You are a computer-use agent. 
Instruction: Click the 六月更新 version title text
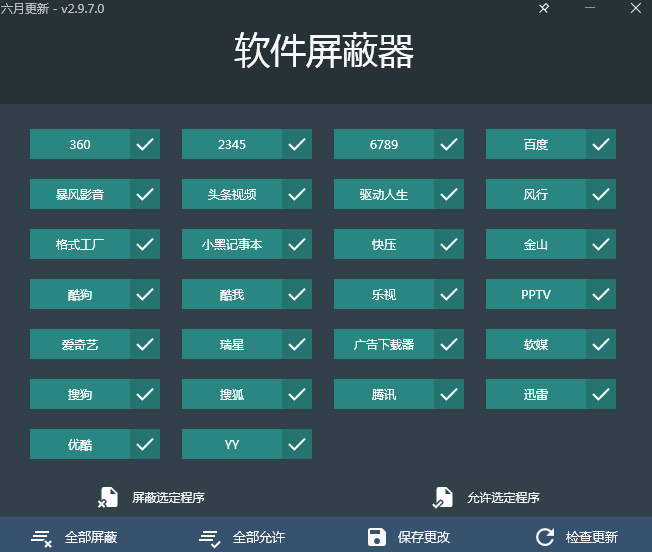[52, 8]
